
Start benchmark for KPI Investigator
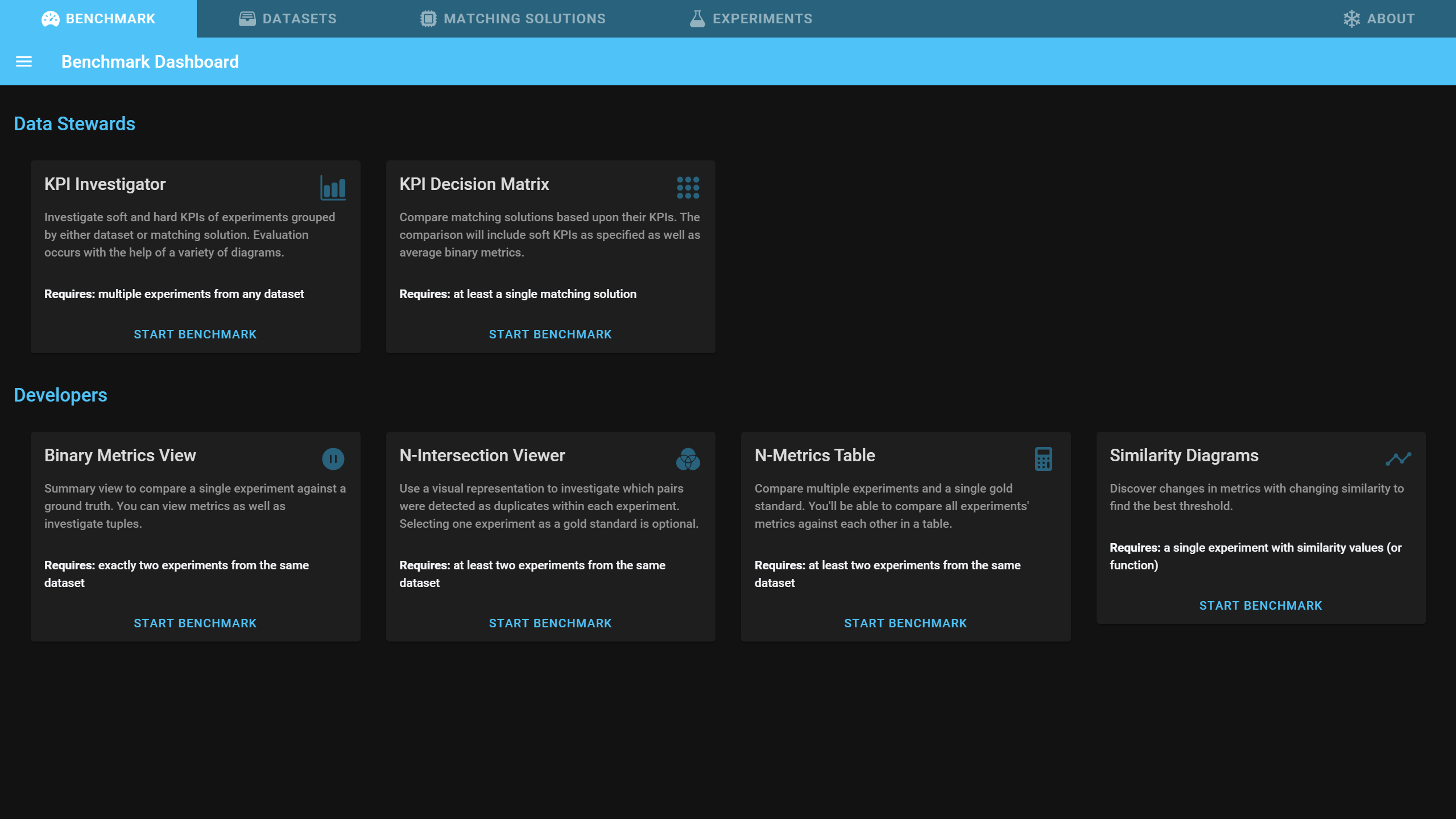point(195,334)
